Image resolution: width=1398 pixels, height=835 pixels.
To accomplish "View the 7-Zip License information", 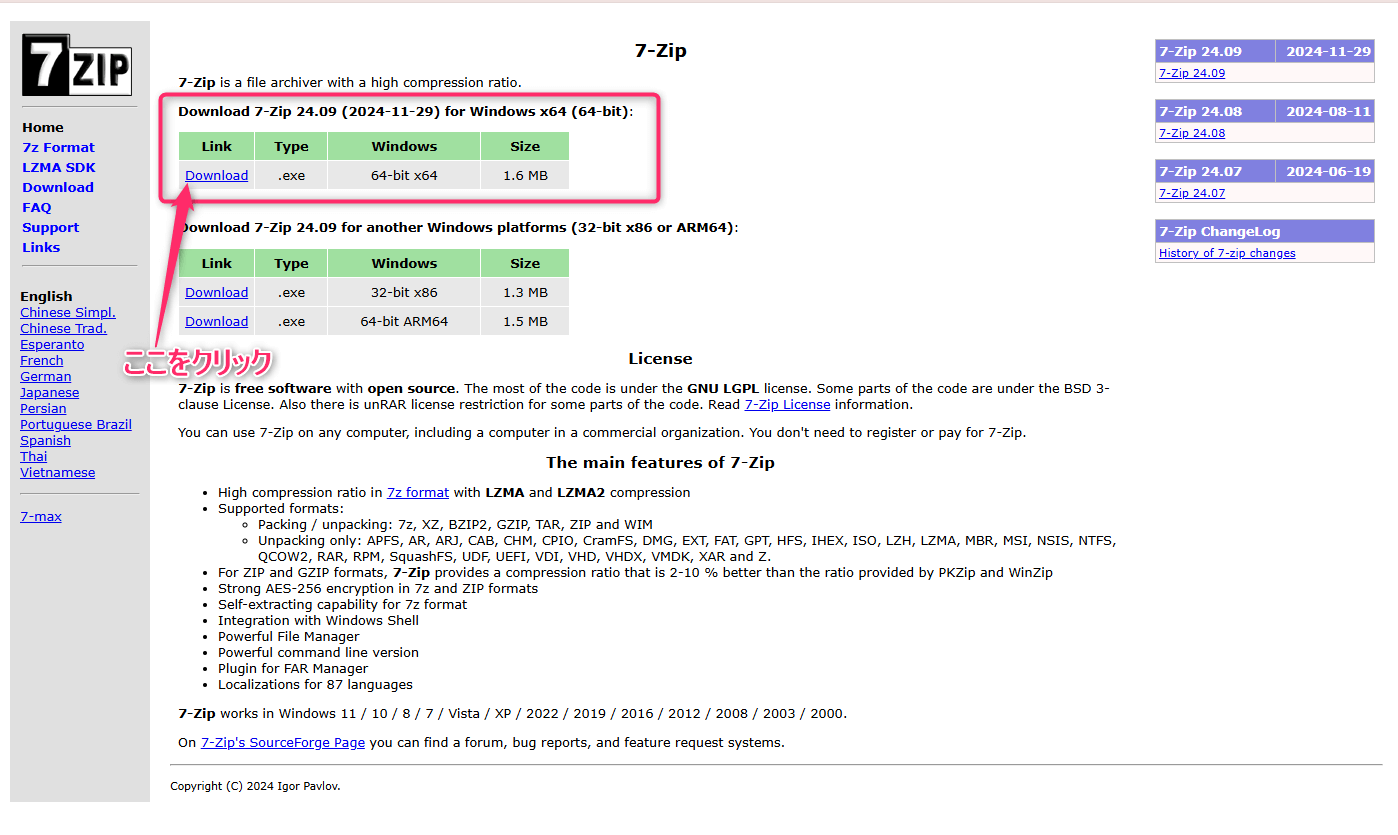I will 786,404.
